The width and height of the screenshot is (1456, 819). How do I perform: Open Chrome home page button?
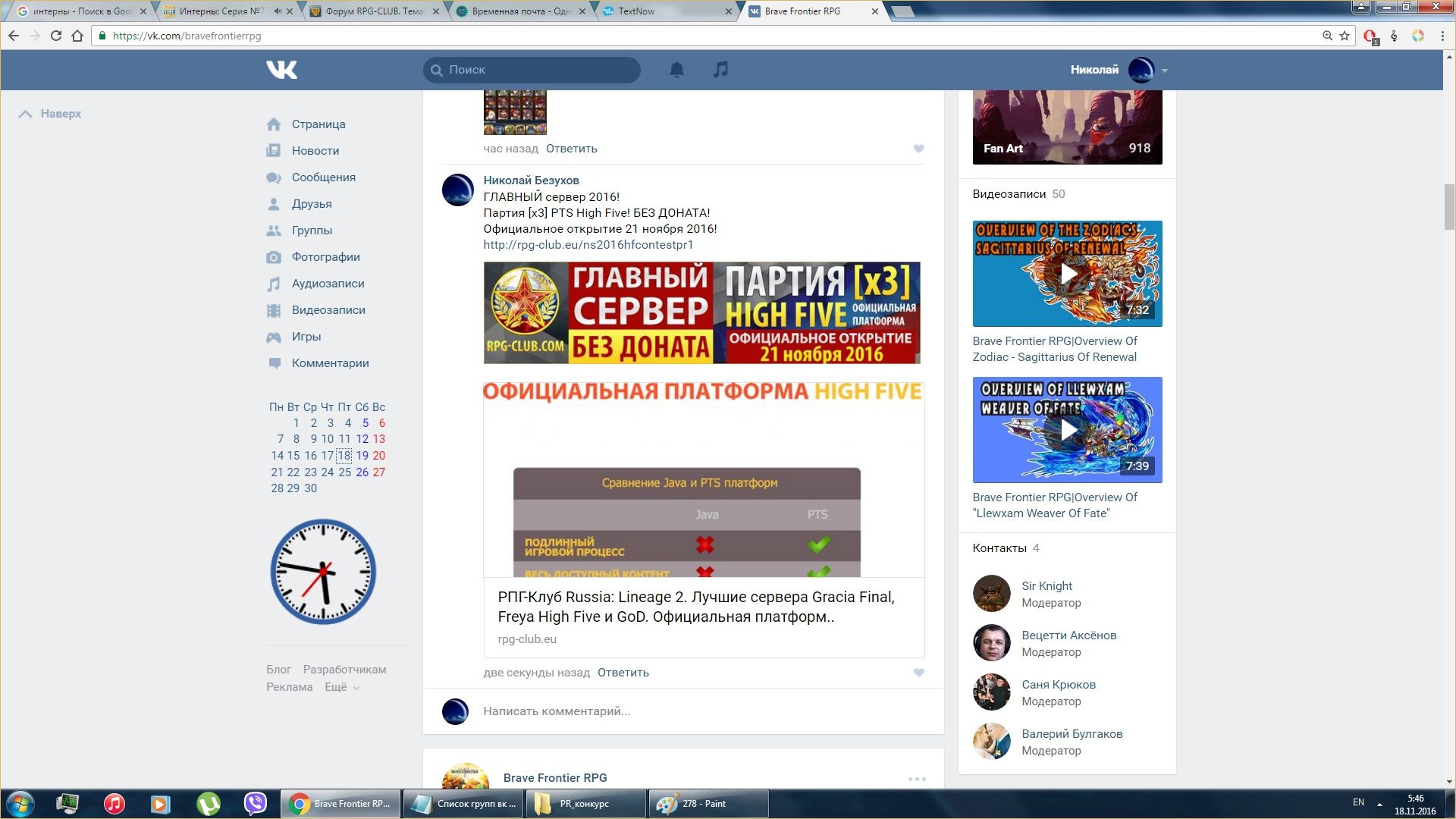click(x=77, y=36)
